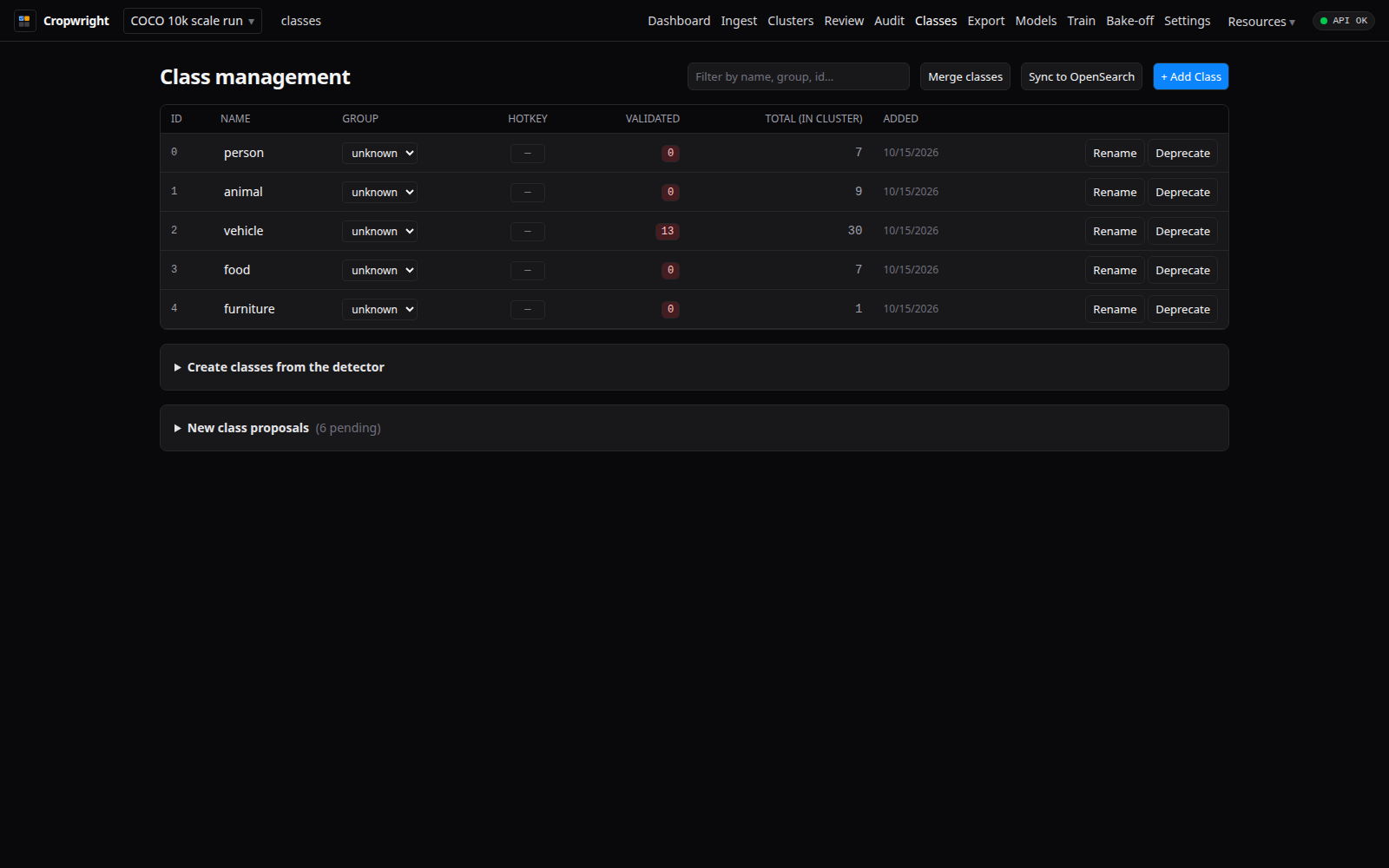Image resolution: width=1389 pixels, height=868 pixels.
Task: Focus the filter by name input
Action: point(799,76)
